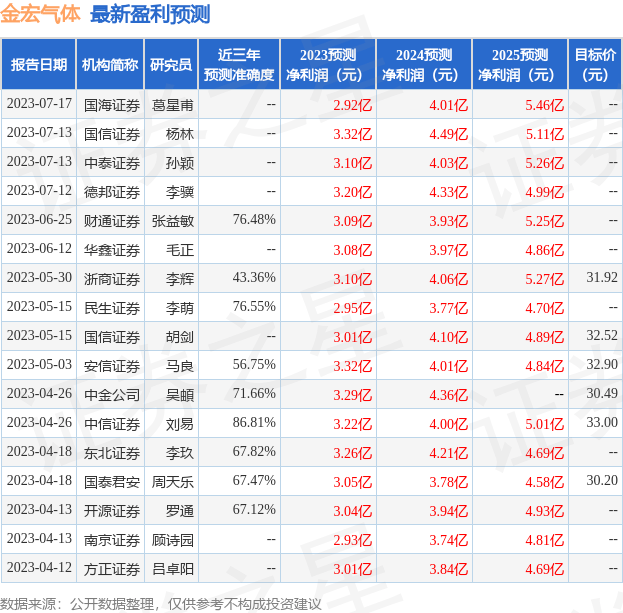Click accuracy value 76.55%
The width and height of the screenshot is (623, 613).
pyautogui.click(x=254, y=307)
